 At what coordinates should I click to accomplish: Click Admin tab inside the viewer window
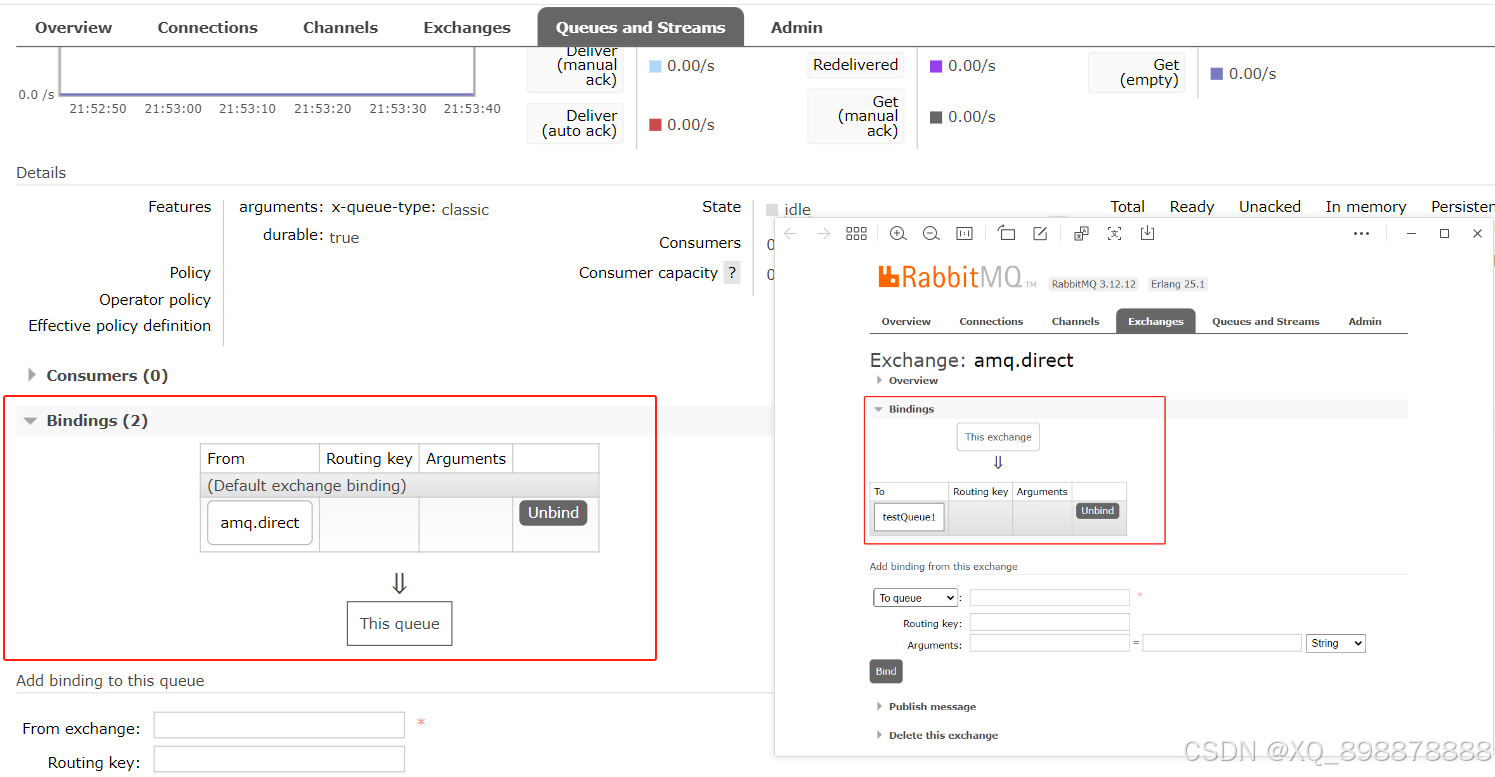coord(1365,322)
